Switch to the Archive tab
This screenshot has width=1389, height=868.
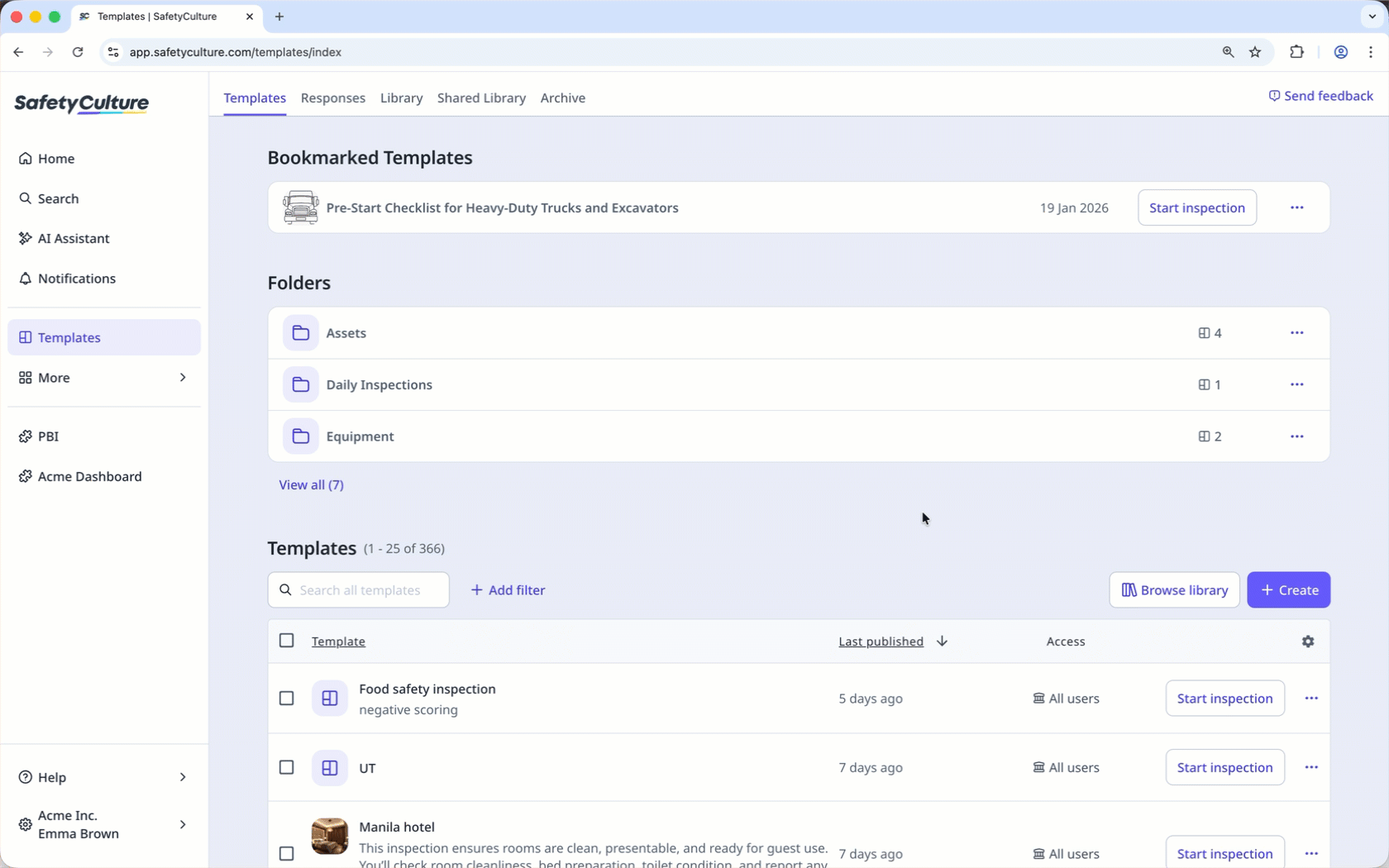point(563,98)
